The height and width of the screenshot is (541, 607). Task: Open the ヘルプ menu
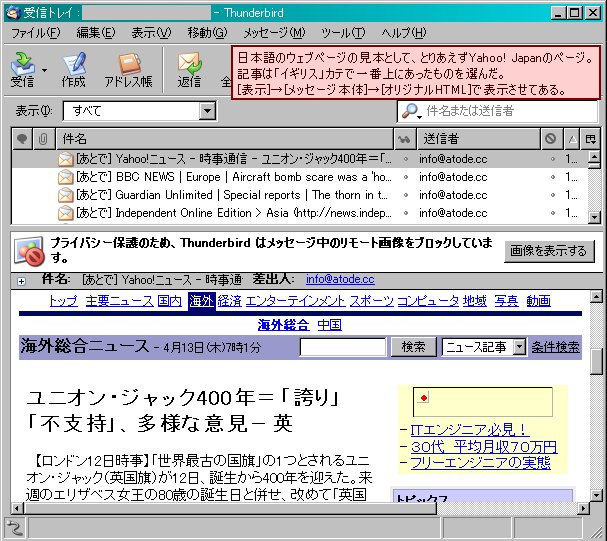click(x=404, y=33)
